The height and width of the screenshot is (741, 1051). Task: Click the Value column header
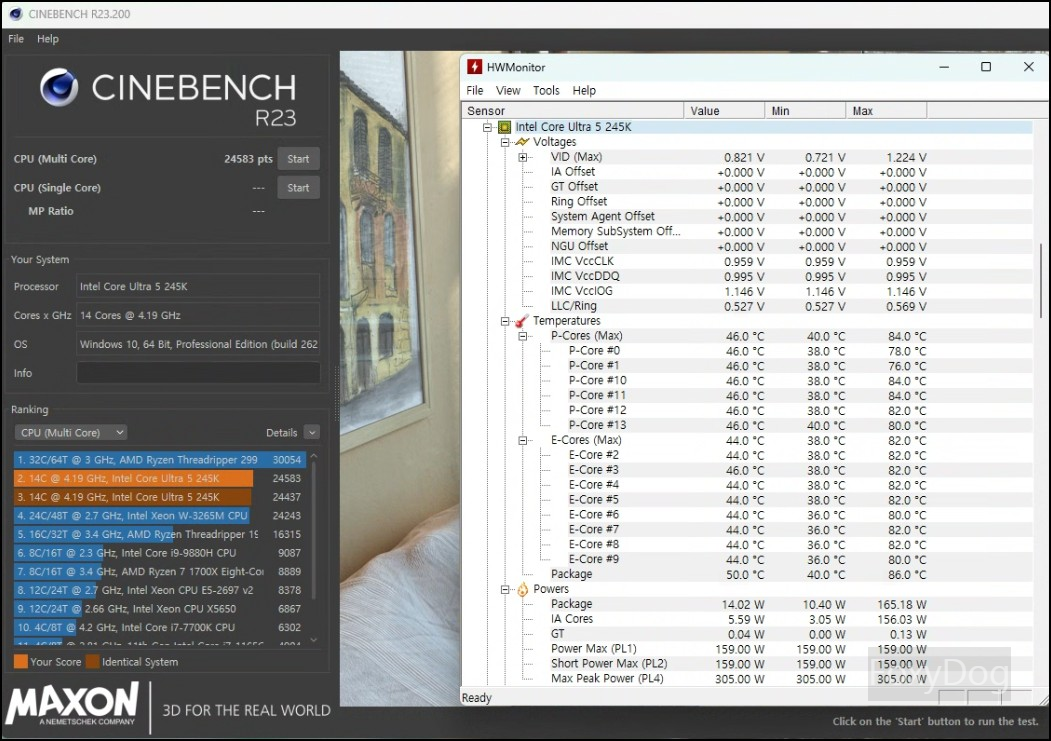tap(724, 111)
